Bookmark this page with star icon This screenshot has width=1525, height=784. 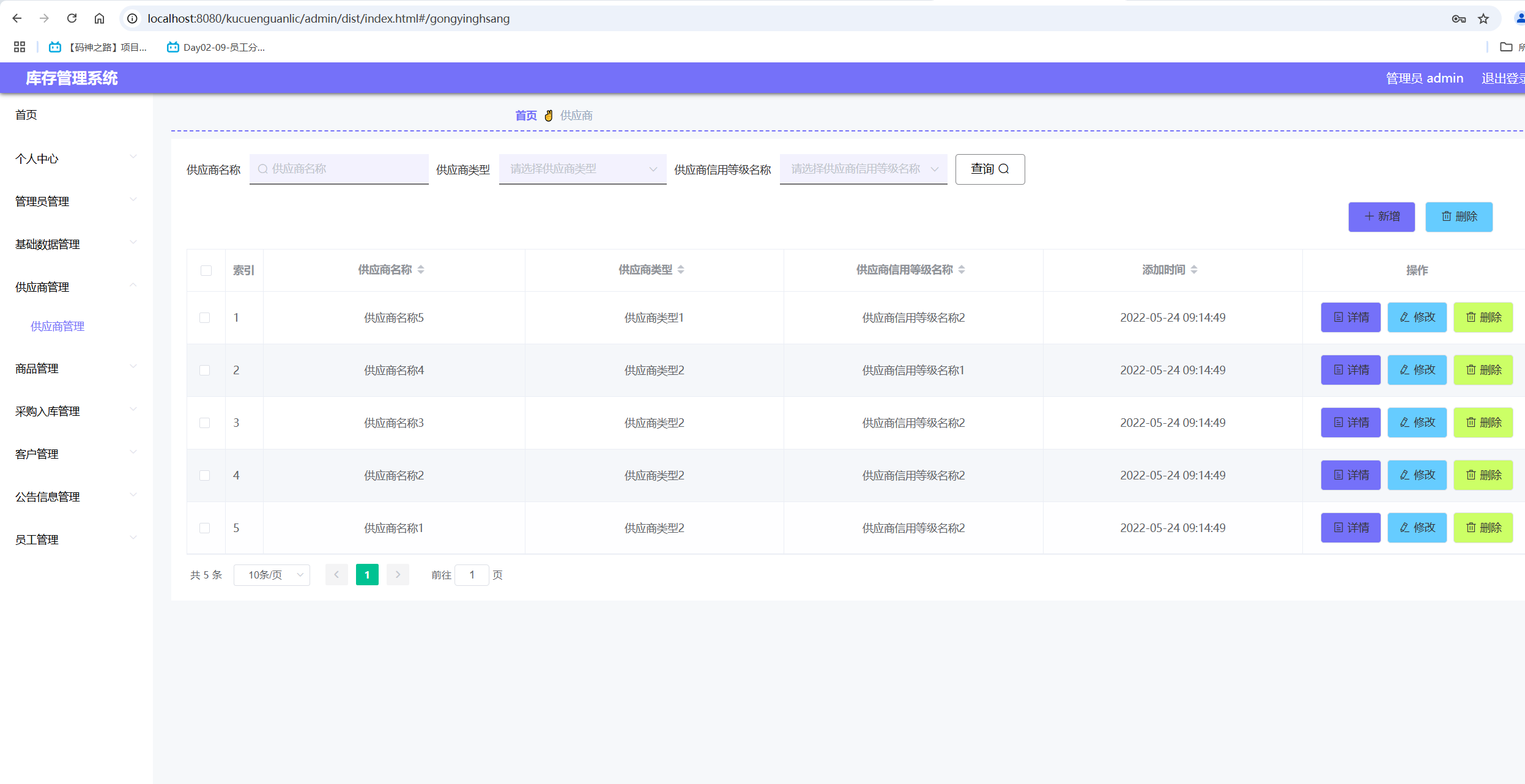click(x=1483, y=18)
